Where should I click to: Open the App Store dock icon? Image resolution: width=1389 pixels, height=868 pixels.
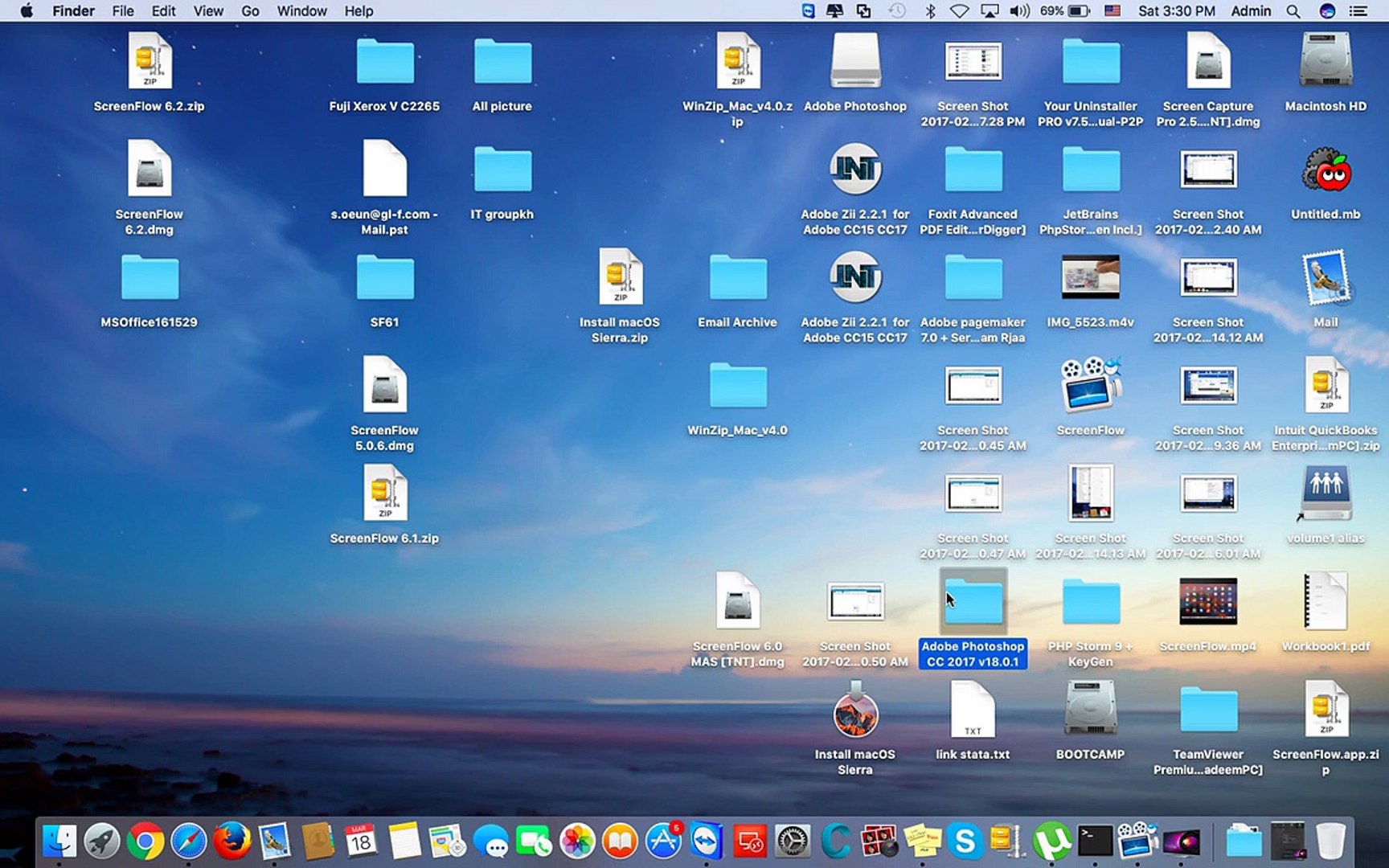(663, 841)
